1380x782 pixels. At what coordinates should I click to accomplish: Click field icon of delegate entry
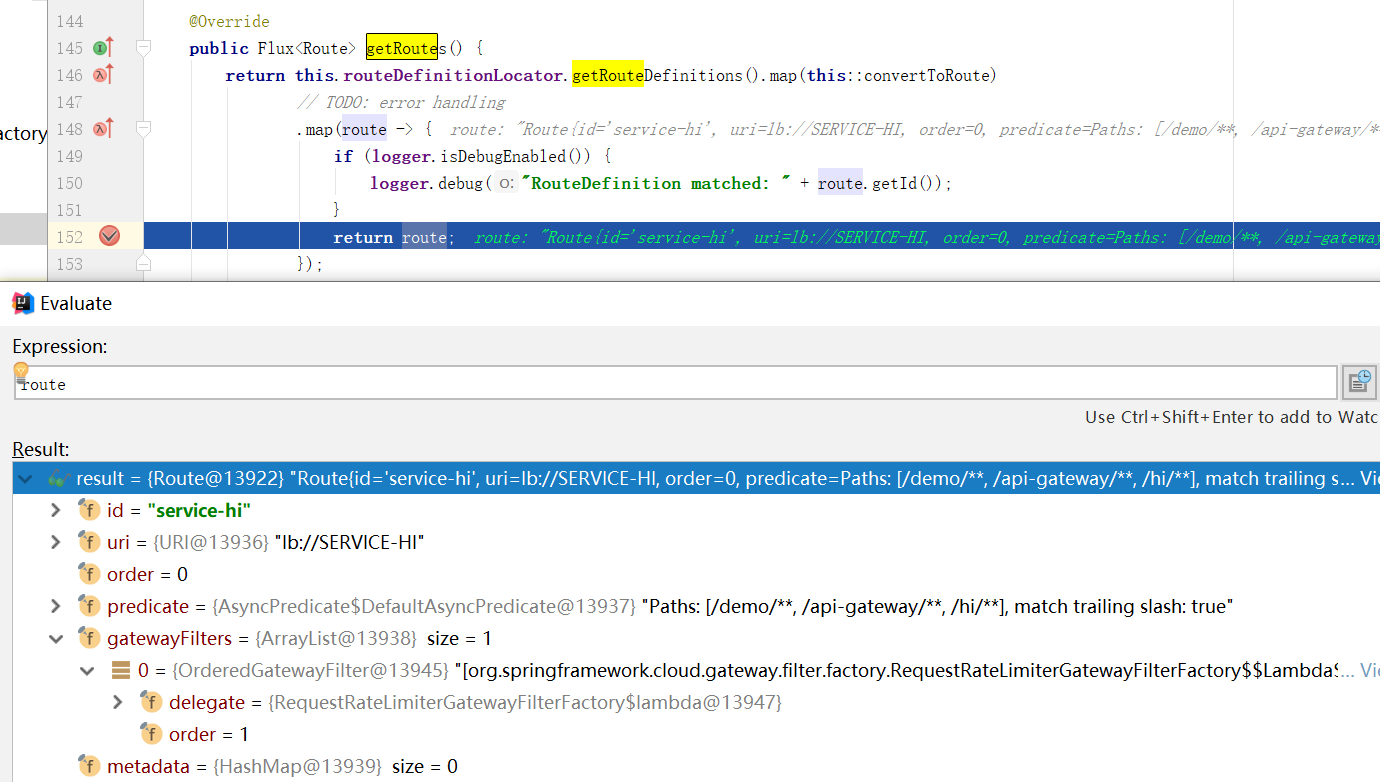(x=151, y=703)
